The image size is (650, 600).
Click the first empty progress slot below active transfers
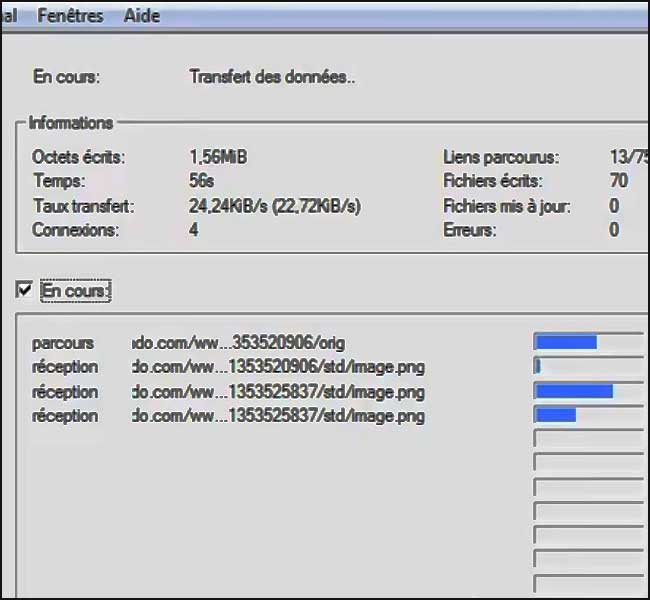(590, 439)
